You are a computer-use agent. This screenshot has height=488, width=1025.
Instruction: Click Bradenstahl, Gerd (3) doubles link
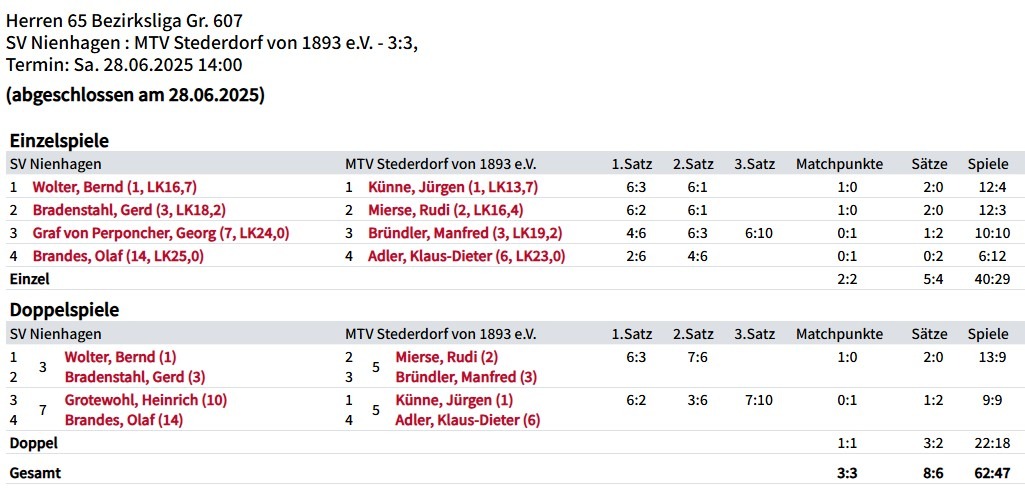click(135, 377)
